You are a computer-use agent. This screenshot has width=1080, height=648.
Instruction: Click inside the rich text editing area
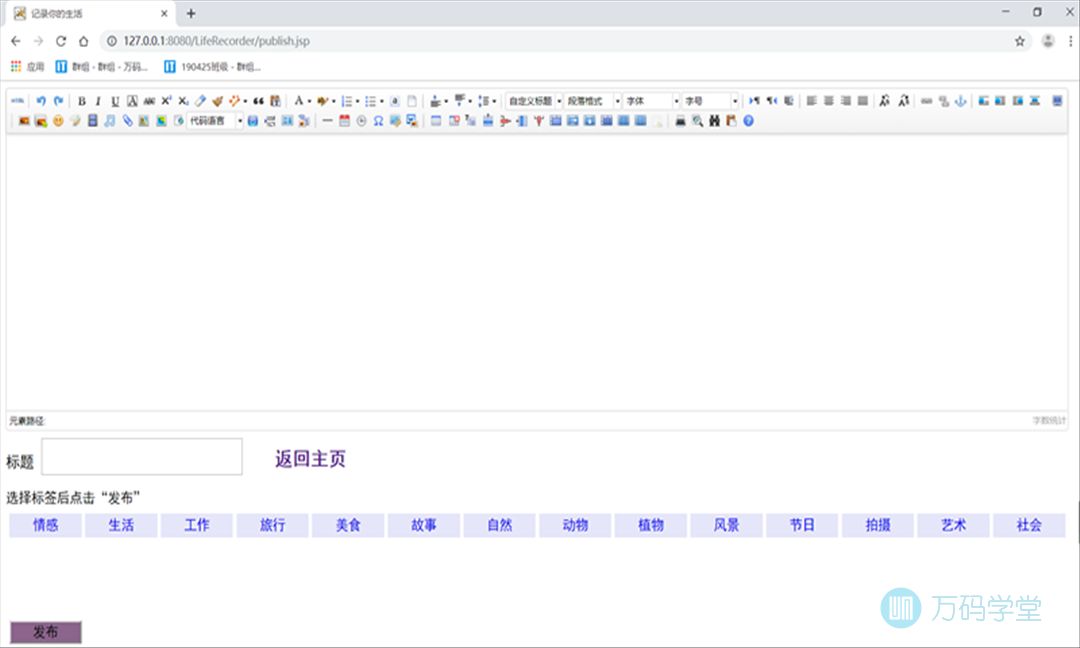point(537,273)
